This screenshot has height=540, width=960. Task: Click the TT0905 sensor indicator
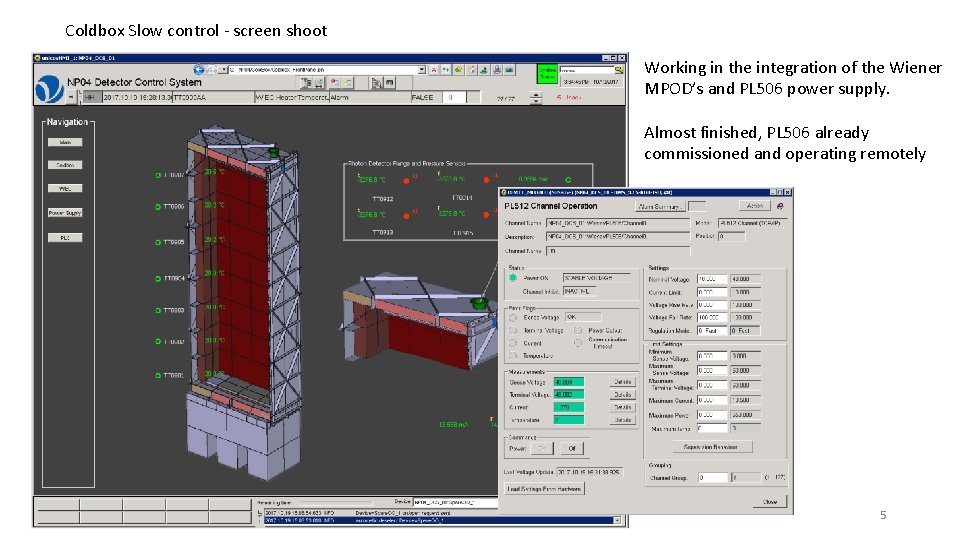pyautogui.click(x=157, y=242)
